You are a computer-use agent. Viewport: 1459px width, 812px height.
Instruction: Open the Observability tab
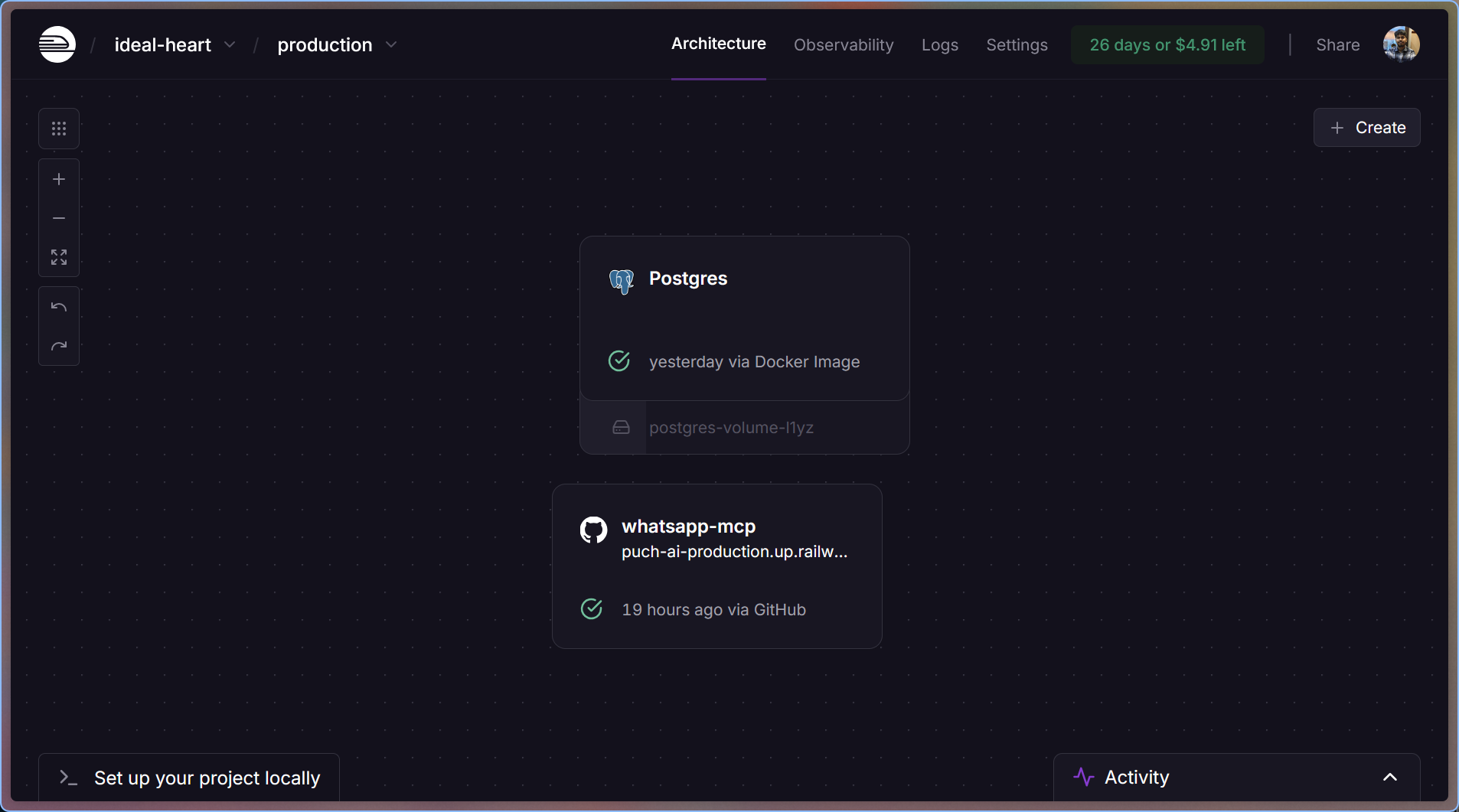[844, 44]
